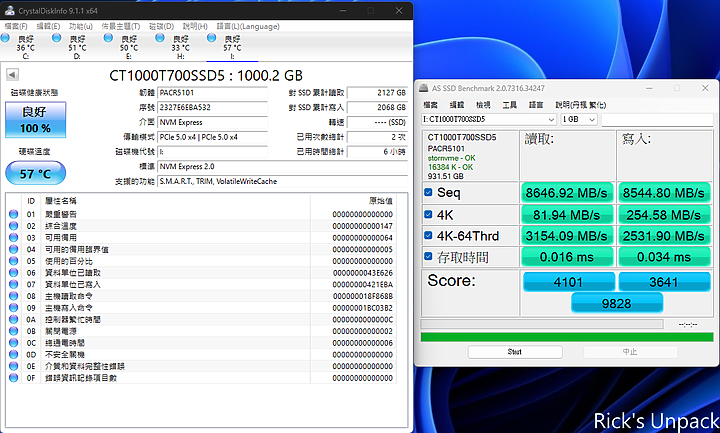
Task: Click status dot for attribute ID 05
Action: (13, 261)
